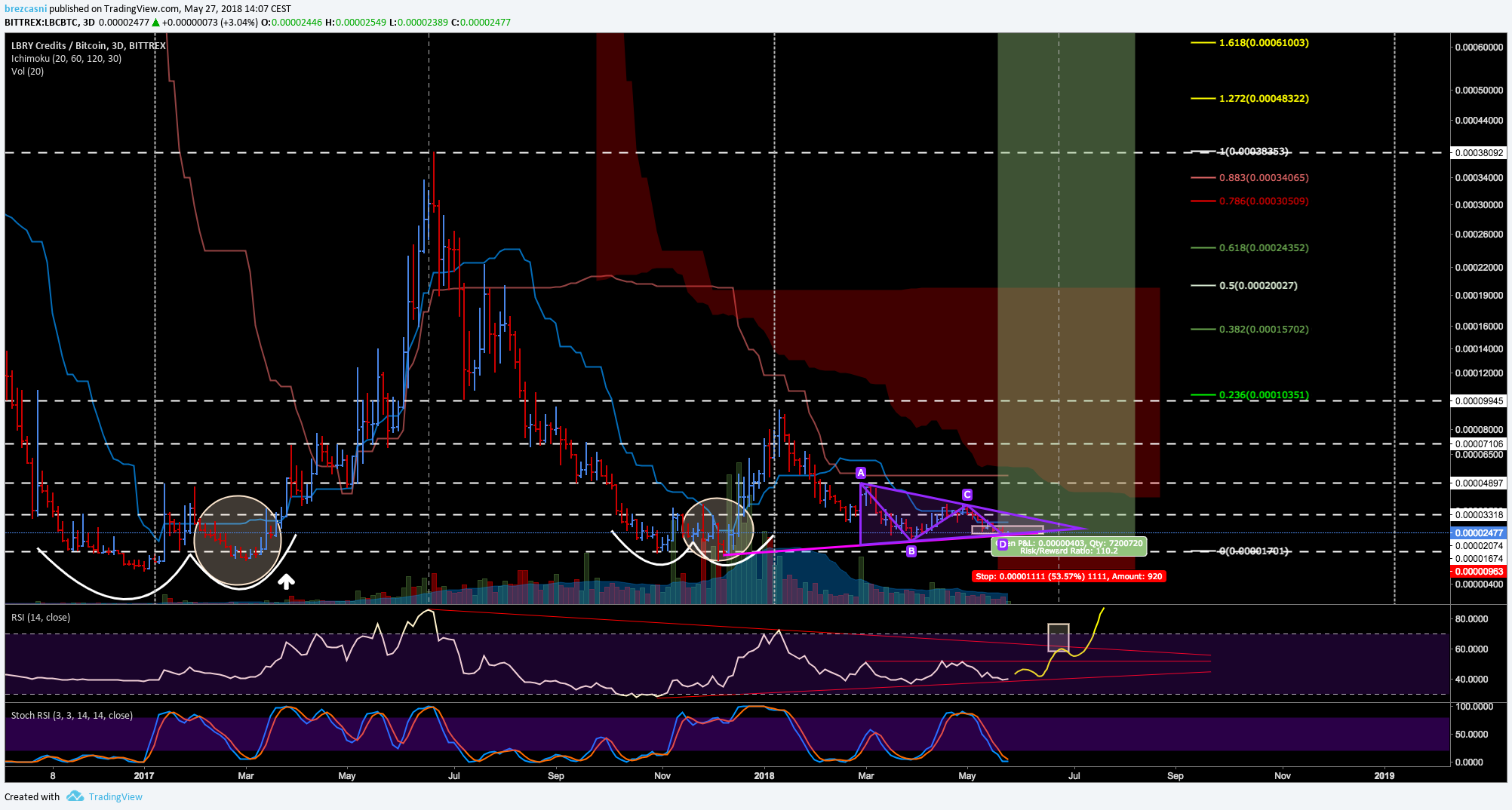1512x810 pixels.
Task: Select the 0.00007106 price axis tag
Action: pyautogui.click(x=1479, y=445)
